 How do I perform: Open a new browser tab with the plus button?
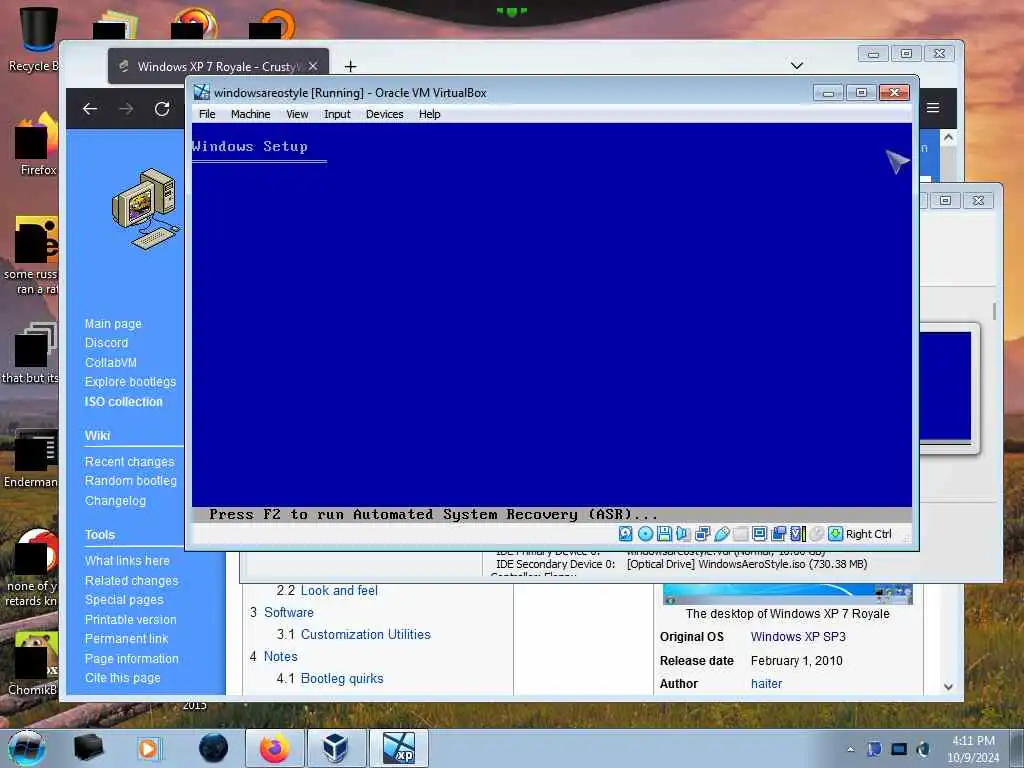pyautogui.click(x=351, y=67)
